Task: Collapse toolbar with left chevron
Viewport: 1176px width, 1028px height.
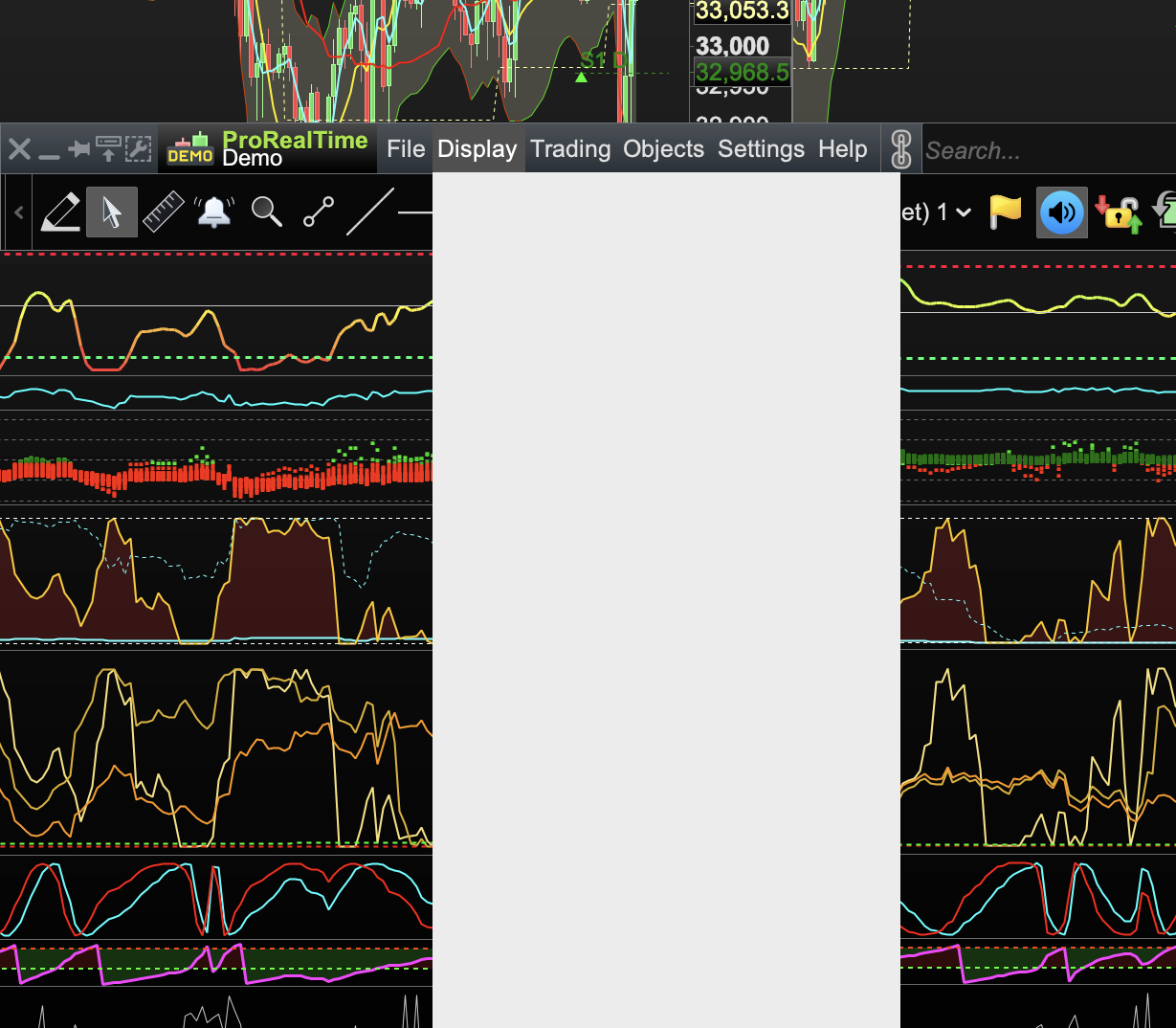Action: (x=18, y=212)
